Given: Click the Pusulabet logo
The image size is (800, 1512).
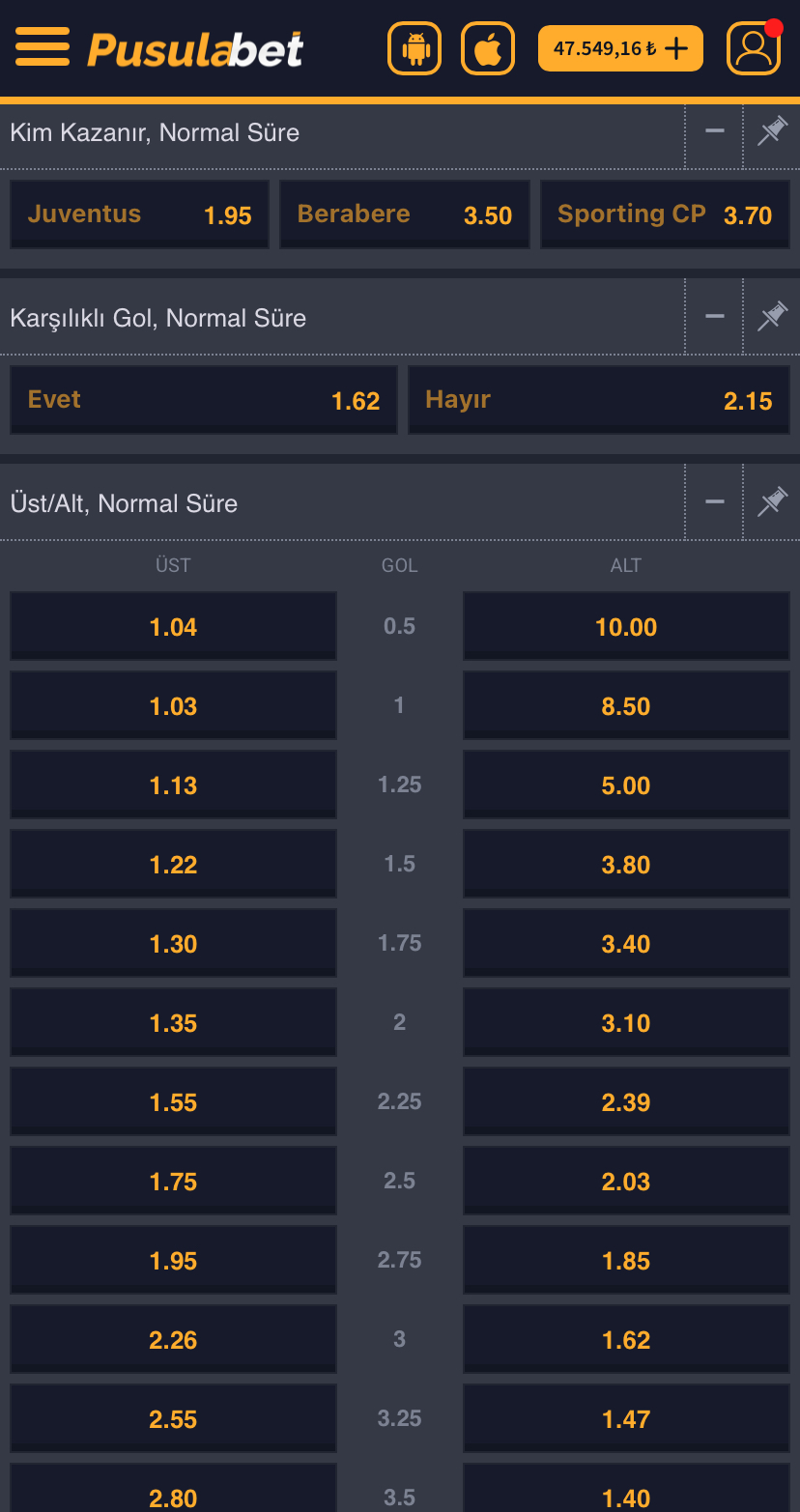Looking at the screenshot, I should point(195,49).
